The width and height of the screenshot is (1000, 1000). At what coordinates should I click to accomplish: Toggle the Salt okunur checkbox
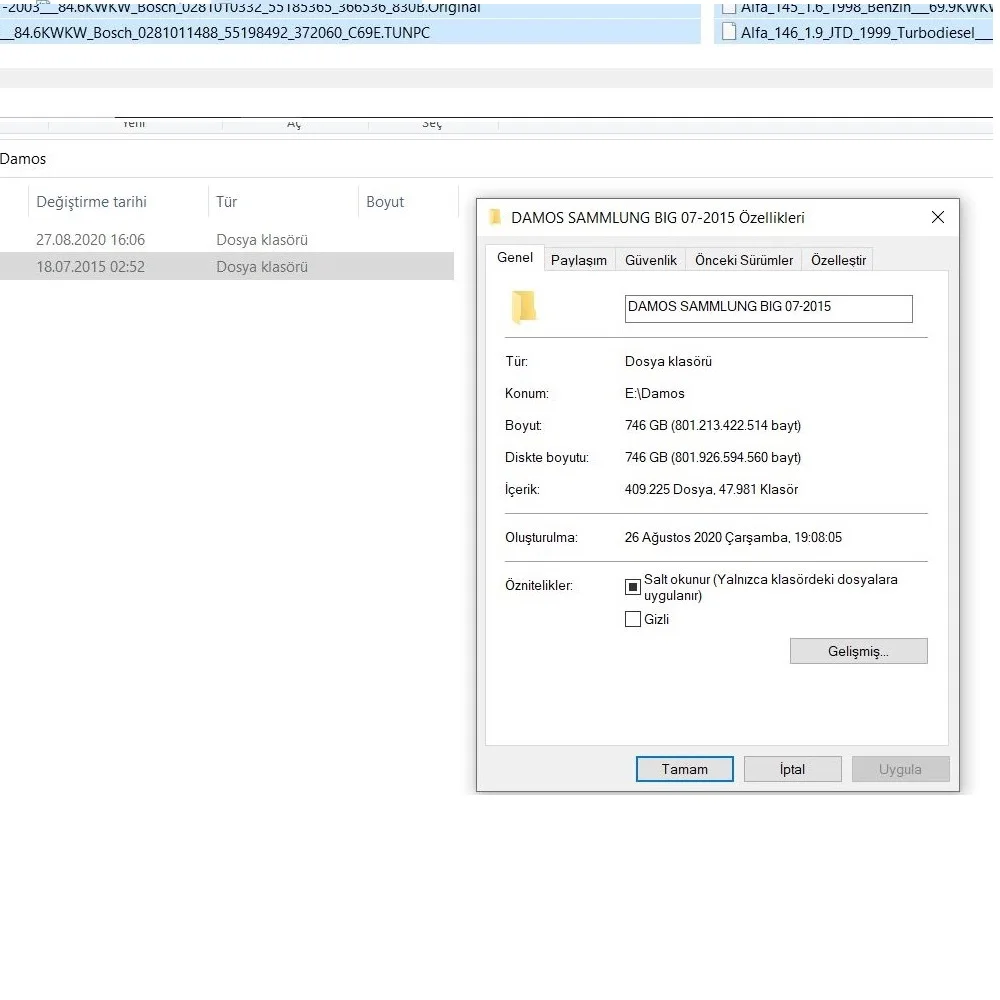click(632, 586)
